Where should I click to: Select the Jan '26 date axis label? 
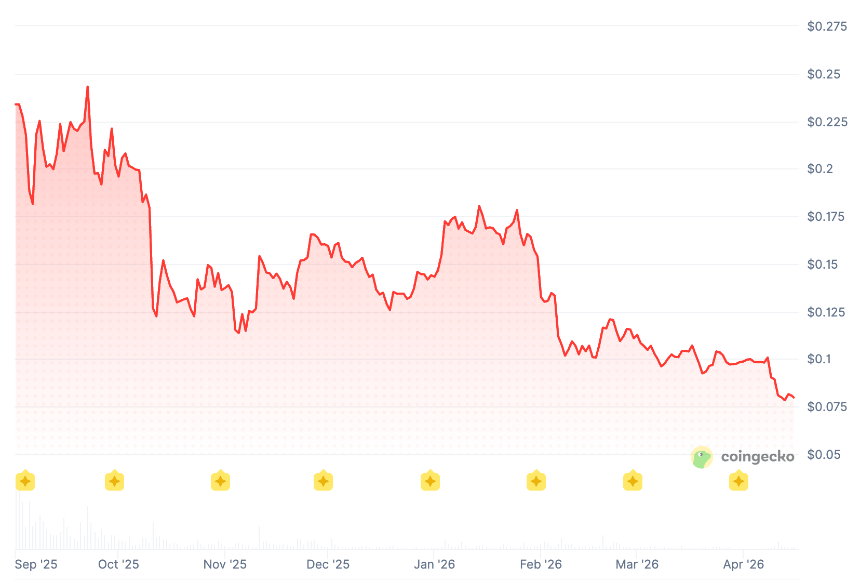coord(437,564)
